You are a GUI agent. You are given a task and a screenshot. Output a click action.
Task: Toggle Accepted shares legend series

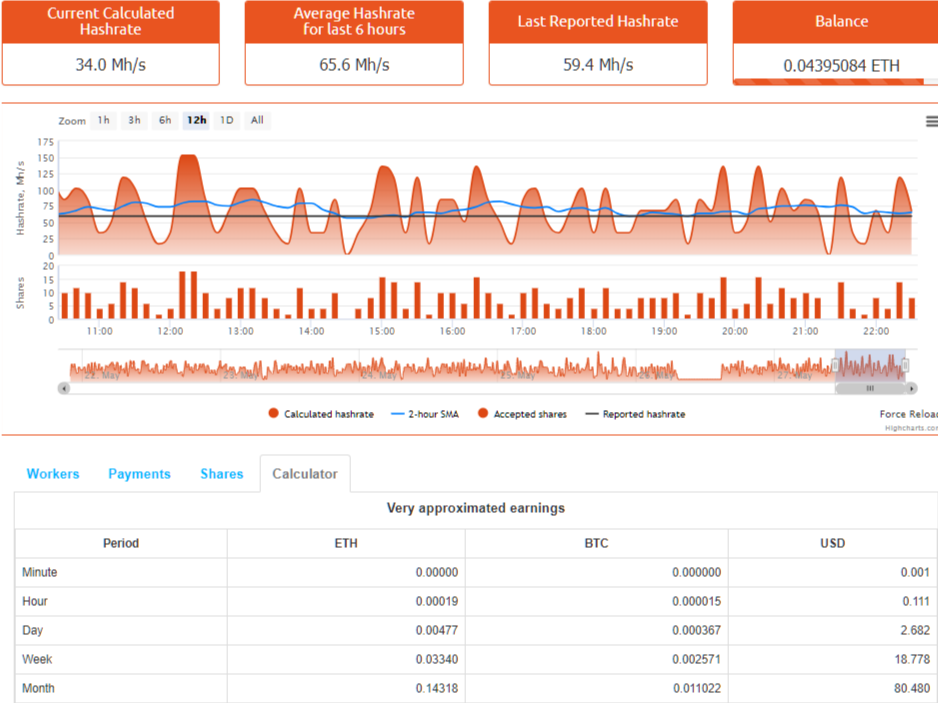522,413
